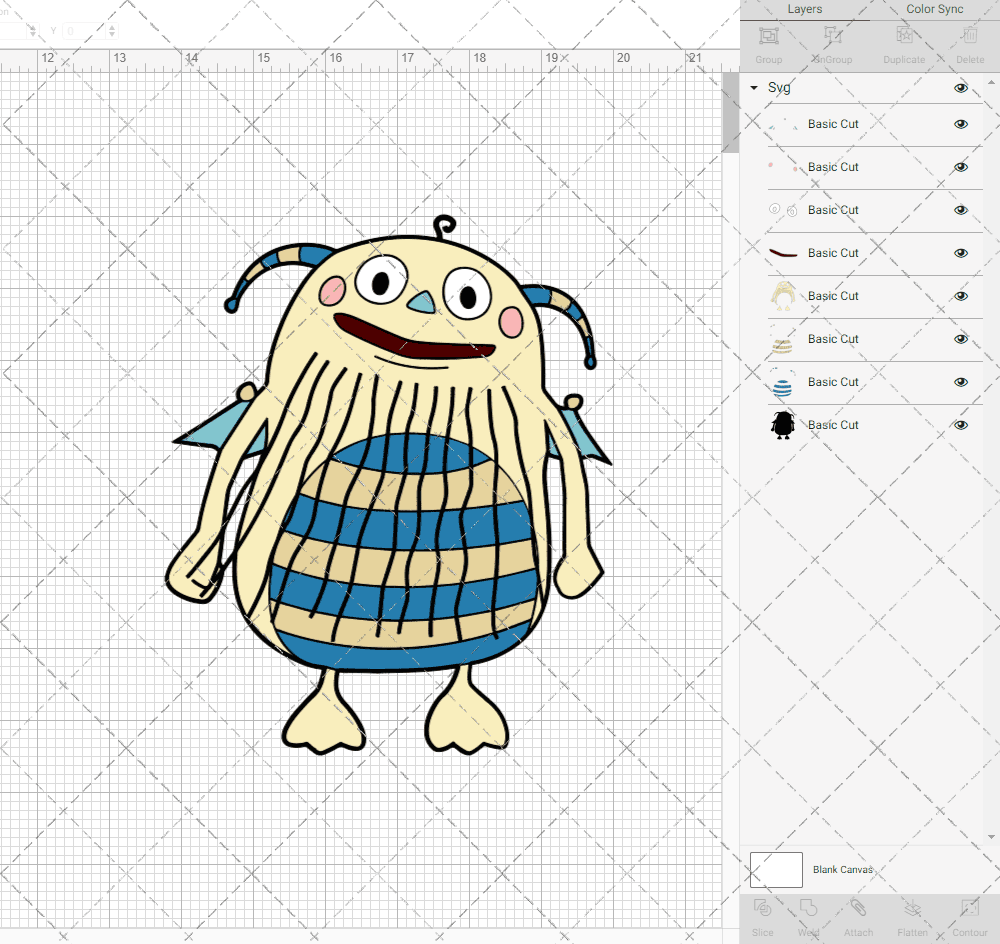This screenshot has width=1000, height=944.
Task: Hide the first Basic Cut layer with light blue specks
Action: 961,124
